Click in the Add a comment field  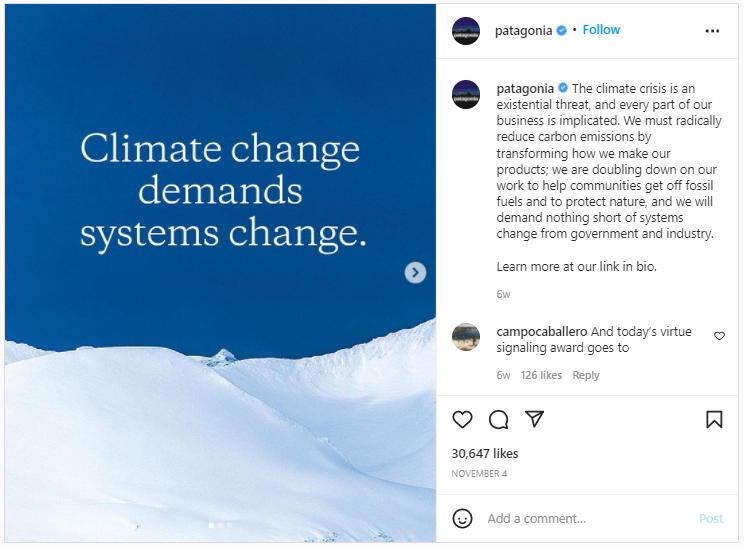(585, 519)
